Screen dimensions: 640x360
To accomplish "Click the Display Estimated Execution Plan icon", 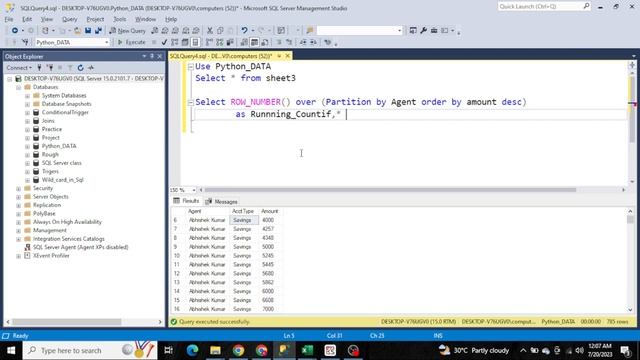I will pos(175,42).
